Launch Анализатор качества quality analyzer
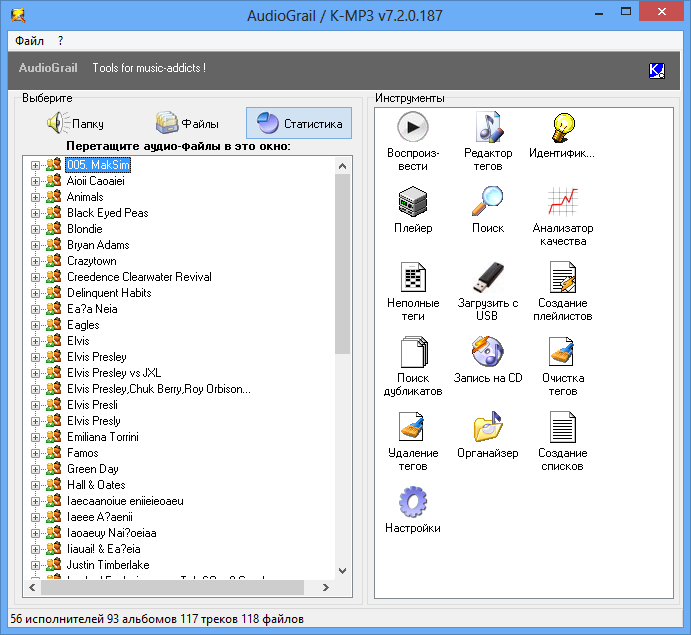Viewport: 691px width, 635px height. [x=563, y=216]
